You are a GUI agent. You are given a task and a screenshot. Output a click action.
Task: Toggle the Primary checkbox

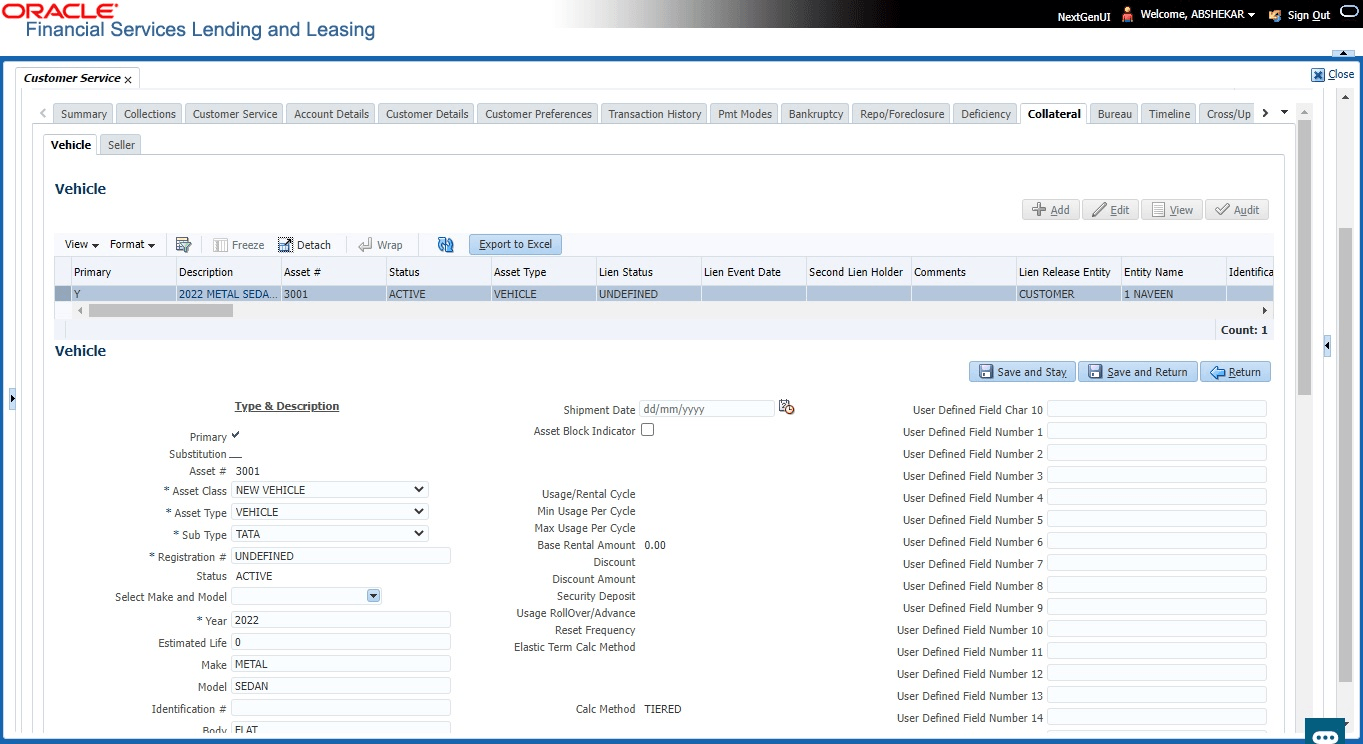pos(235,436)
